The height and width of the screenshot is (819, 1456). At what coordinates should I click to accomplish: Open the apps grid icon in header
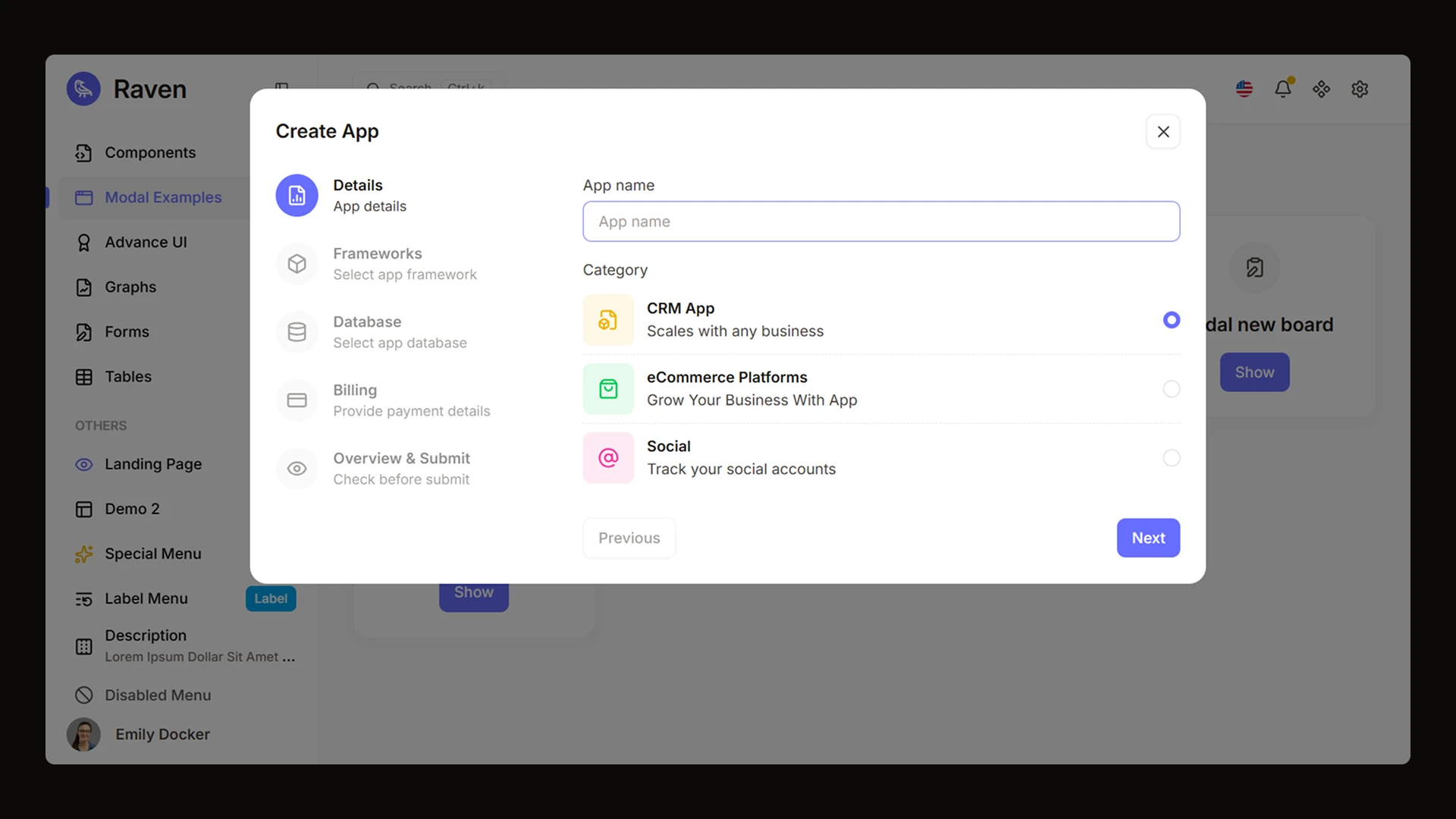tap(1322, 89)
